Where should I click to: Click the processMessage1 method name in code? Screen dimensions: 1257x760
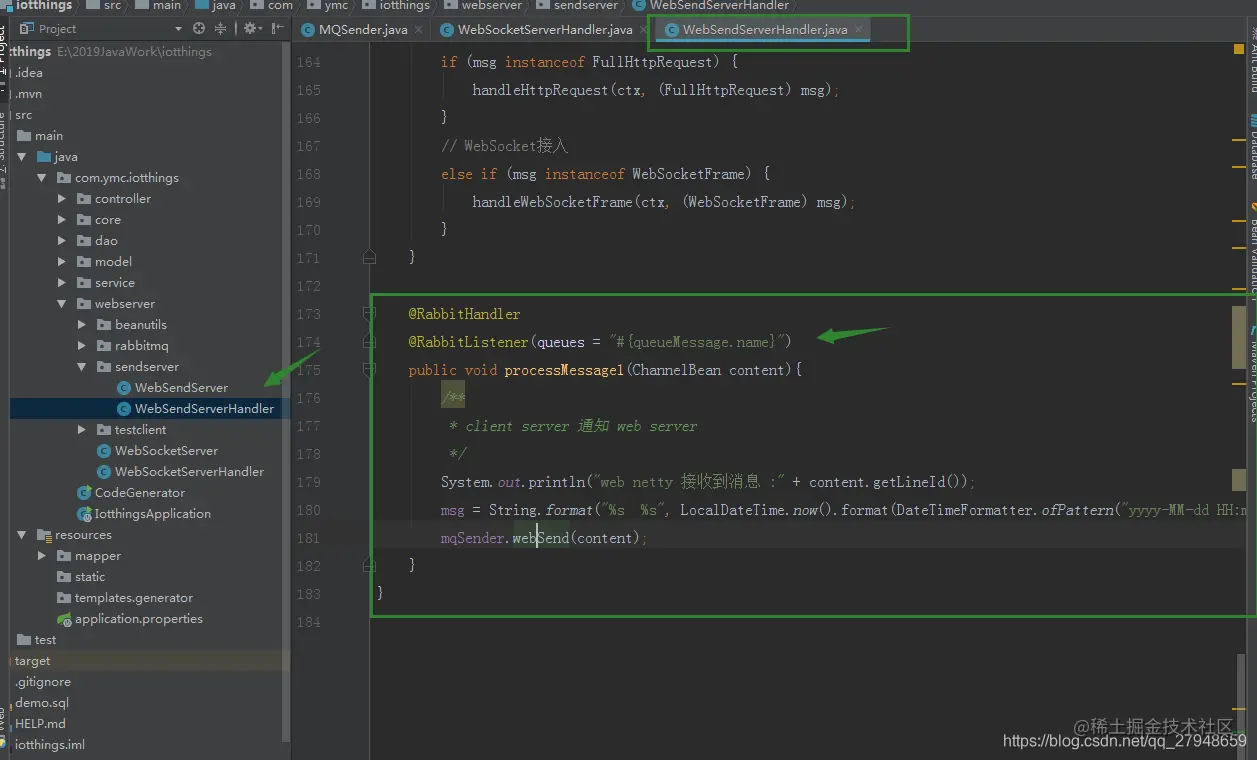pos(564,370)
